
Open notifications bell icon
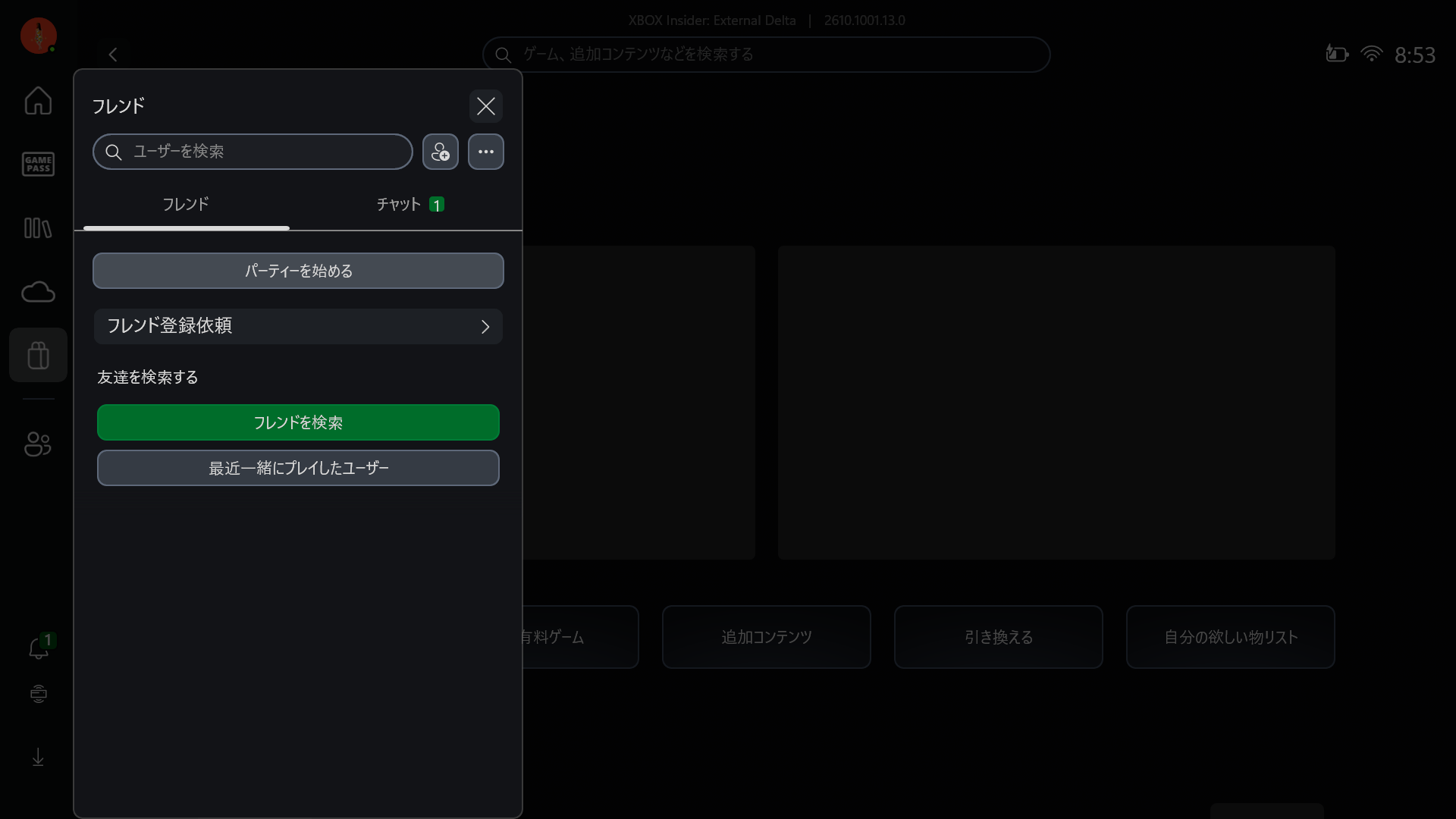point(39,647)
